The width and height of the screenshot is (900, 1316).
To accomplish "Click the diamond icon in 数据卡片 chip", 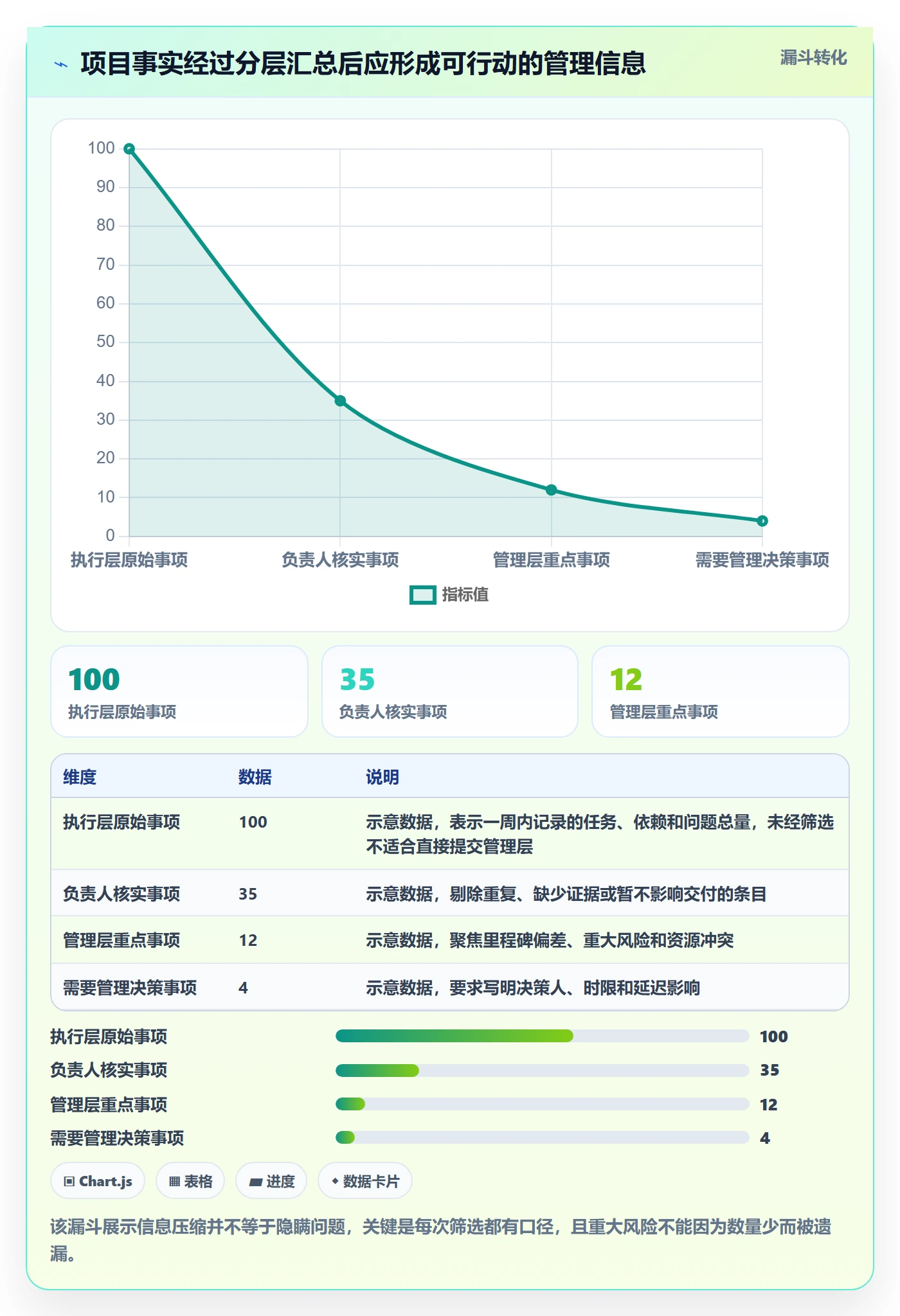I will pyautogui.click(x=335, y=1181).
